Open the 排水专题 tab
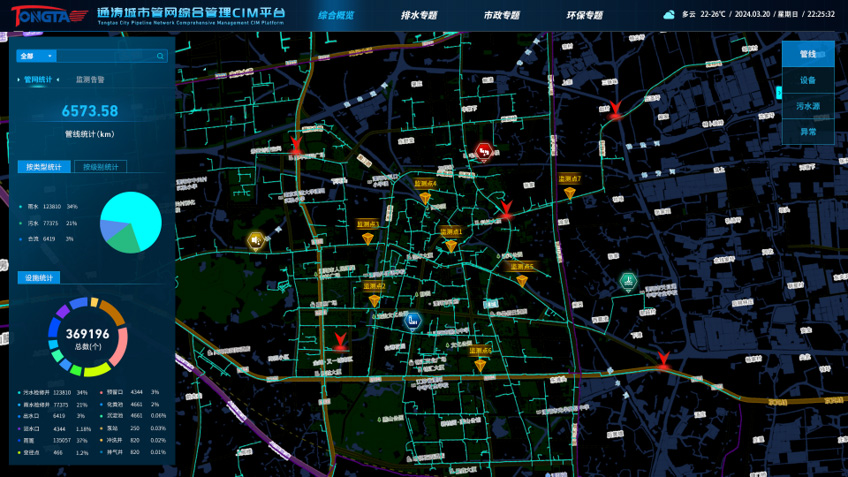848x477 pixels. (x=419, y=15)
